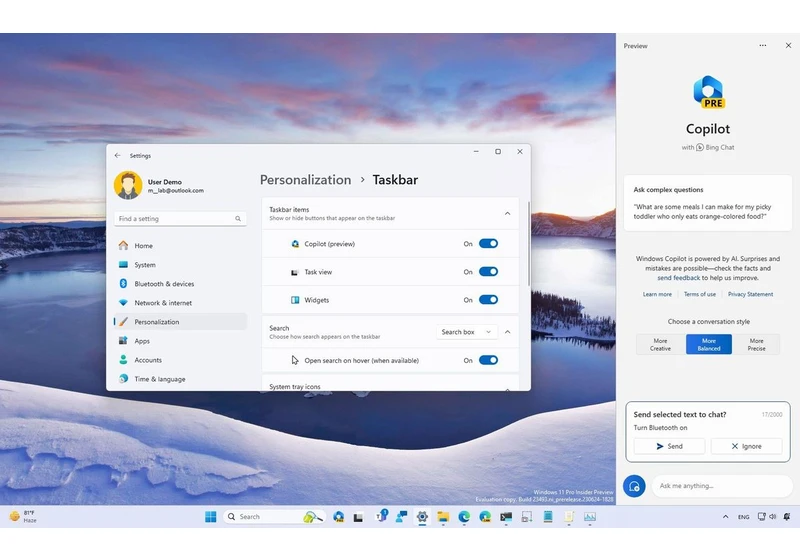Open the first Microsoft Edge taskbar icon

(464, 517)
